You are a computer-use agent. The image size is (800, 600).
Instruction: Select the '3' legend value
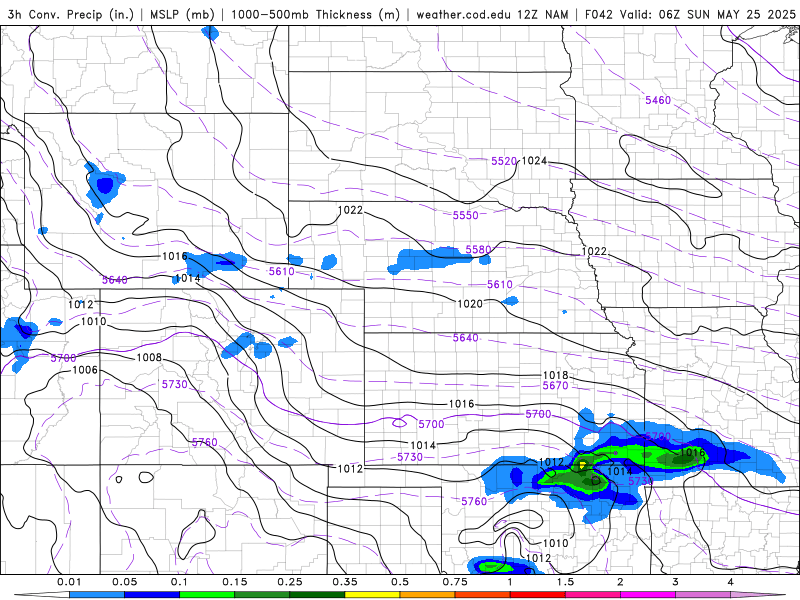click(x=676, y=582)
